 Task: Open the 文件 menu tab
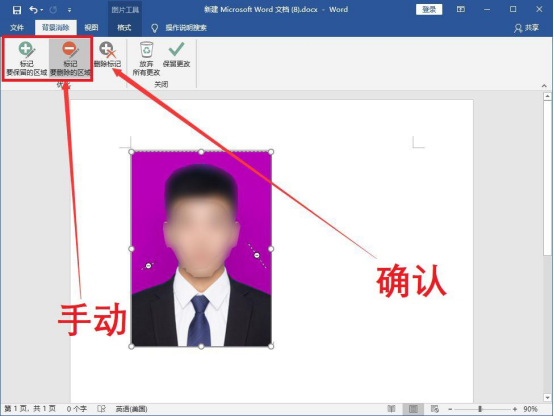tap(17, 28)
